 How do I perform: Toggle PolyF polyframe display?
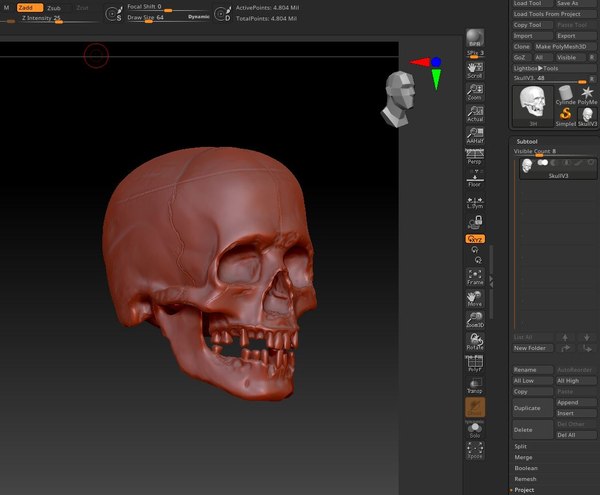(x=475, y=363)
